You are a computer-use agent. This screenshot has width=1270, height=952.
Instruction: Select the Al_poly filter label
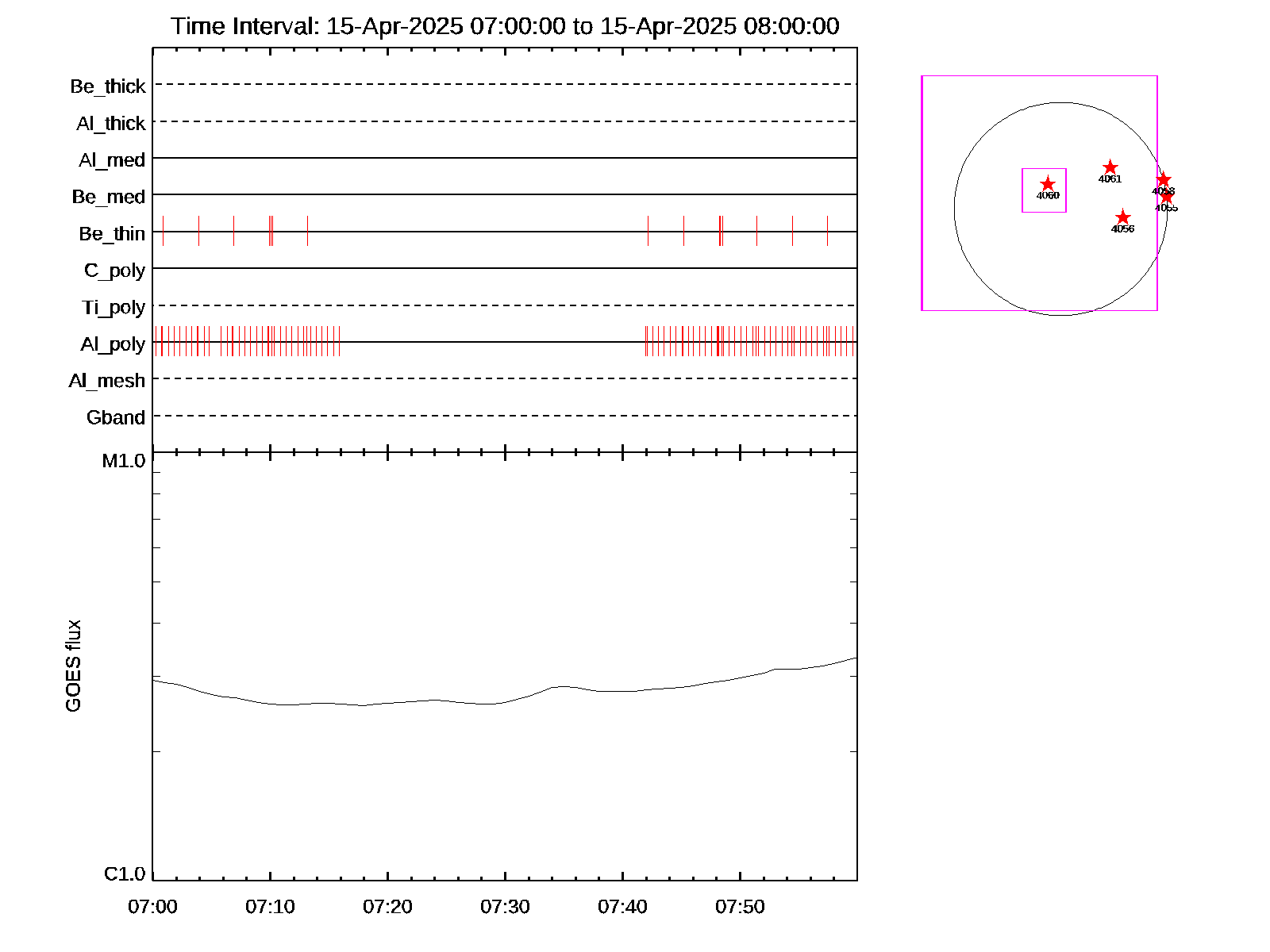[x=113, y=344]
